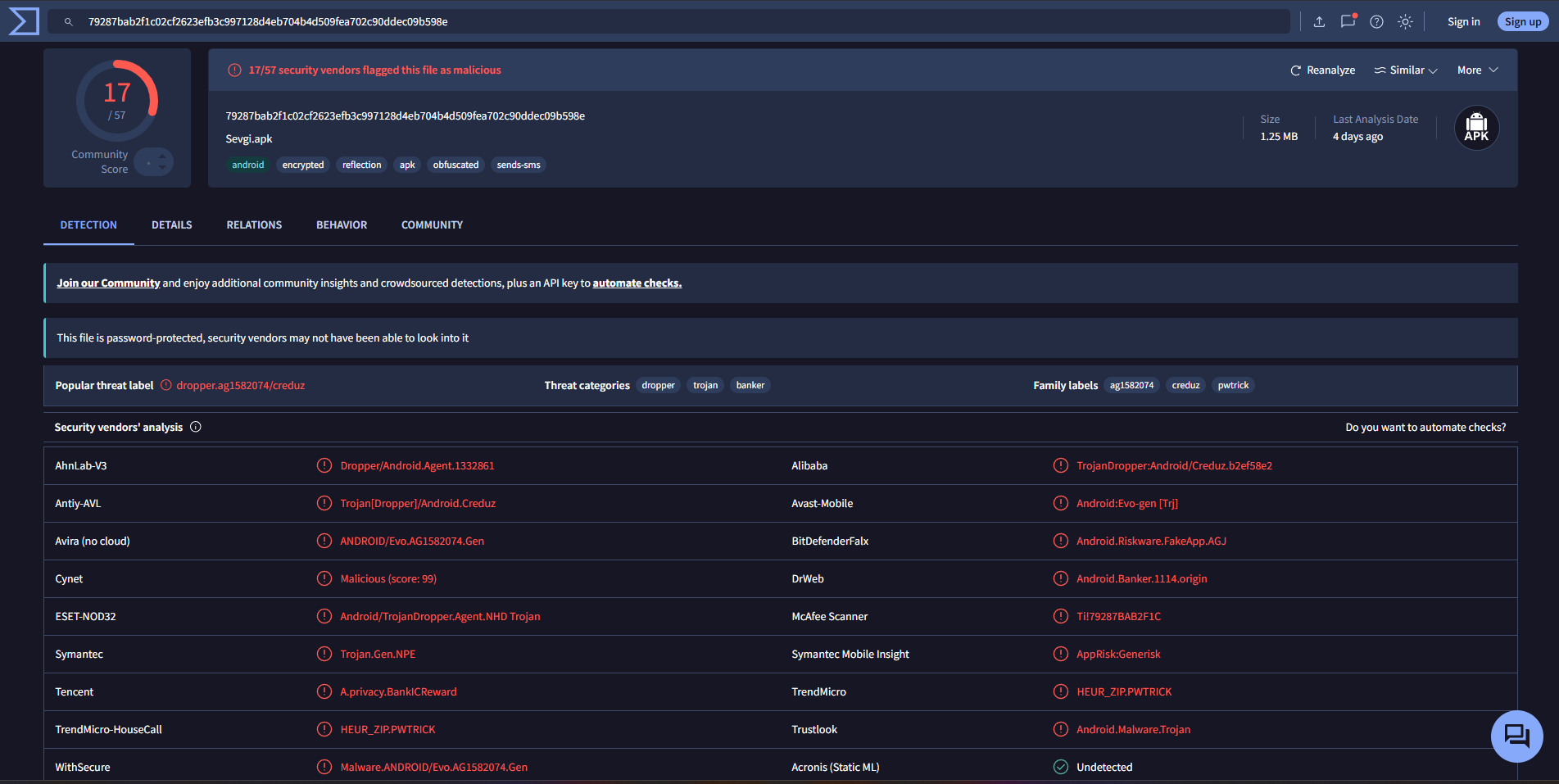Click the Alibaba detection alert icon
This screenshot has height=784, width=1559.
click(x=1061, y=465)
